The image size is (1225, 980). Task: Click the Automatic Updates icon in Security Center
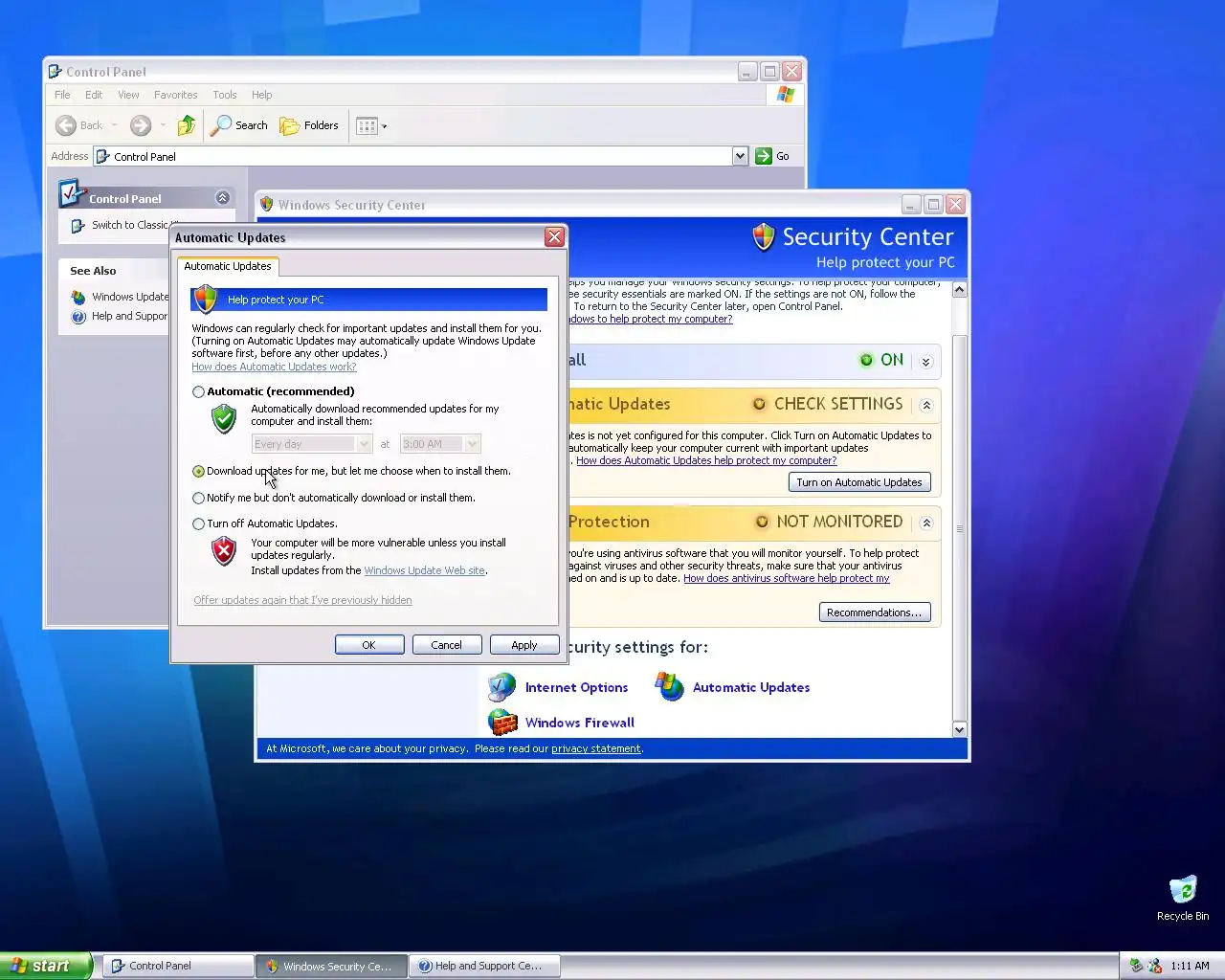pyautogui.click(x=670, y=686)
